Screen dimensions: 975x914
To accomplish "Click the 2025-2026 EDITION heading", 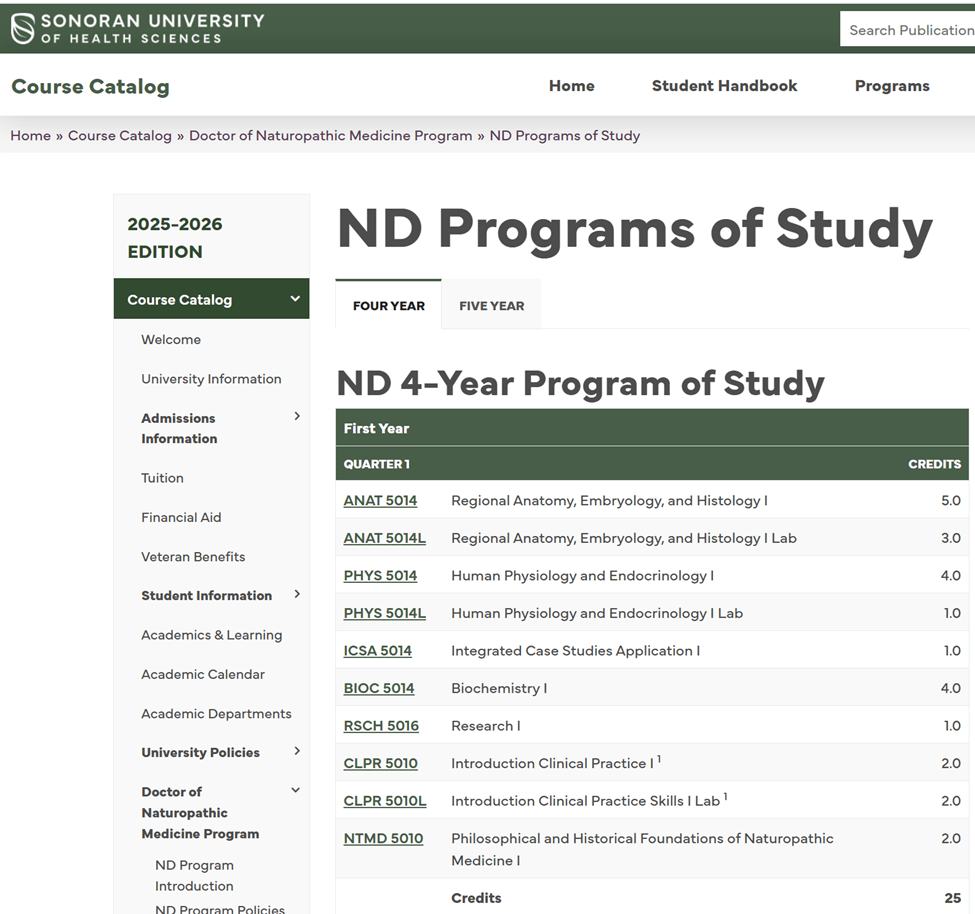I will point(175,238).
